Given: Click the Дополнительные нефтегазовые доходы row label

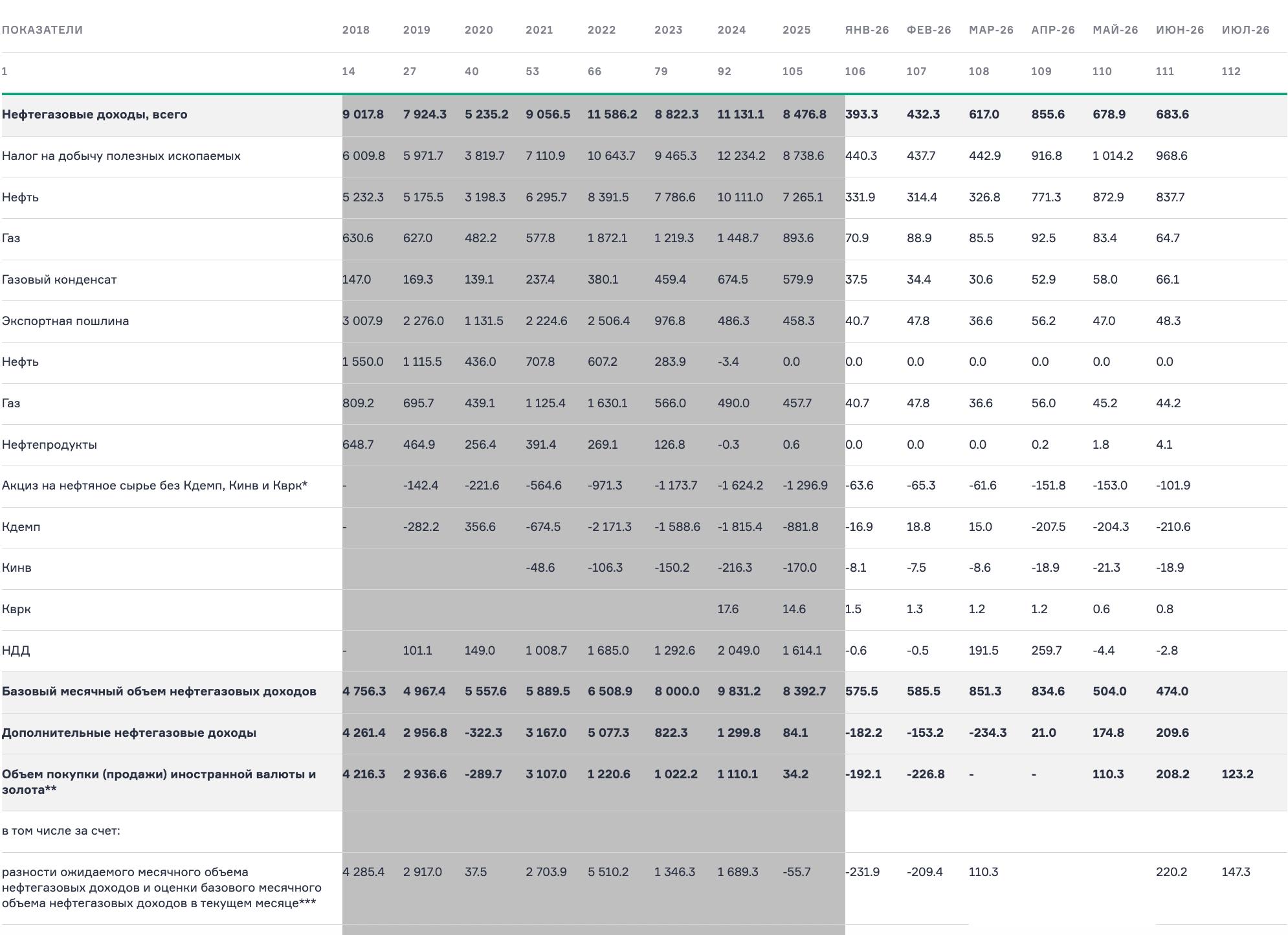Looking at the screenshot, I should [x=129, y=733].
